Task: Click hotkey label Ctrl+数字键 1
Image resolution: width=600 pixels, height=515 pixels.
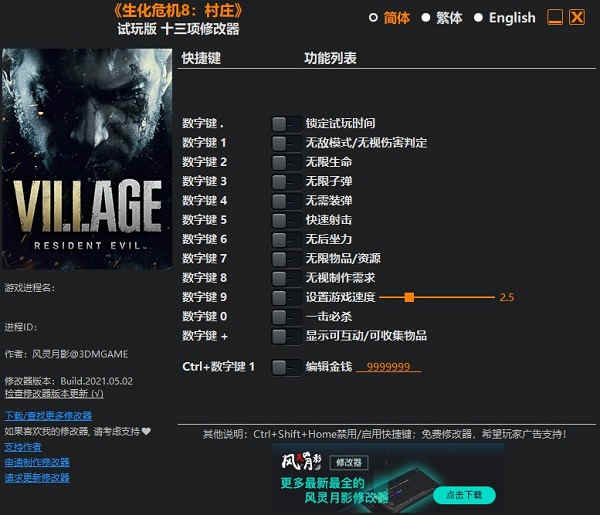Action: pyautogui.click(x=218, y=367)
